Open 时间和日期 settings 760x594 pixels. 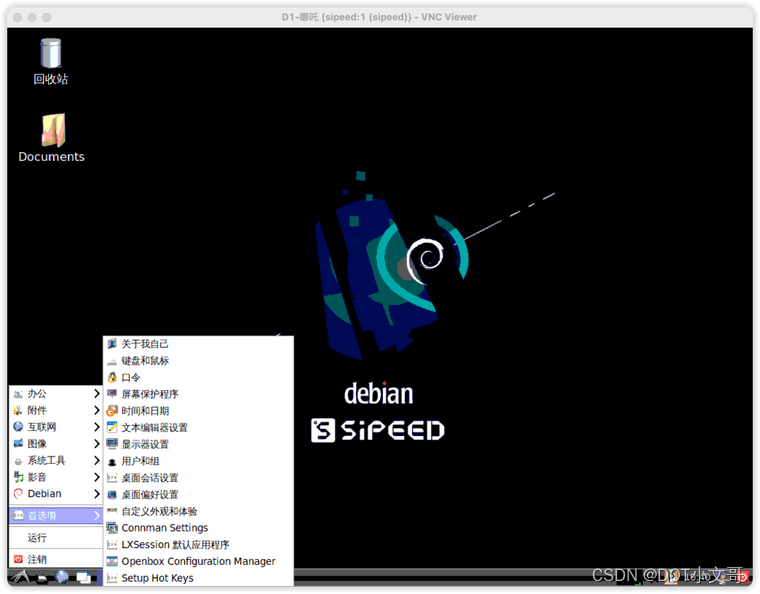pyautogui.click(x=198, y=411)
